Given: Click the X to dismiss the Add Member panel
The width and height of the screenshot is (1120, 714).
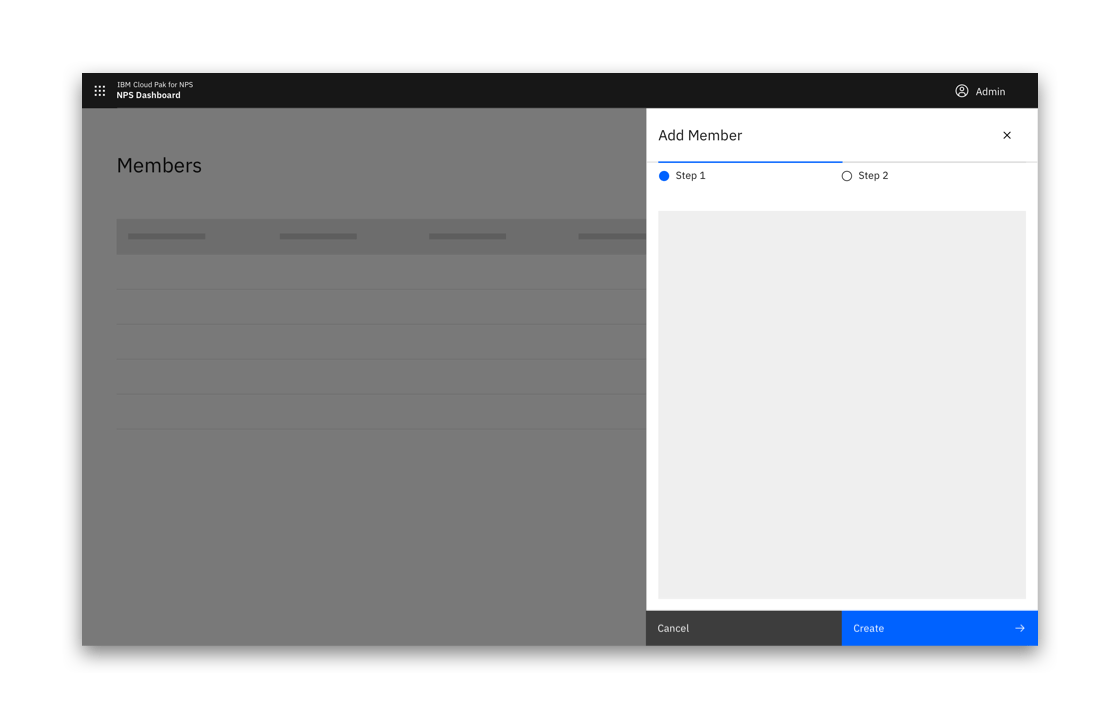Looking at the screenshot, I should point(1007,135).
